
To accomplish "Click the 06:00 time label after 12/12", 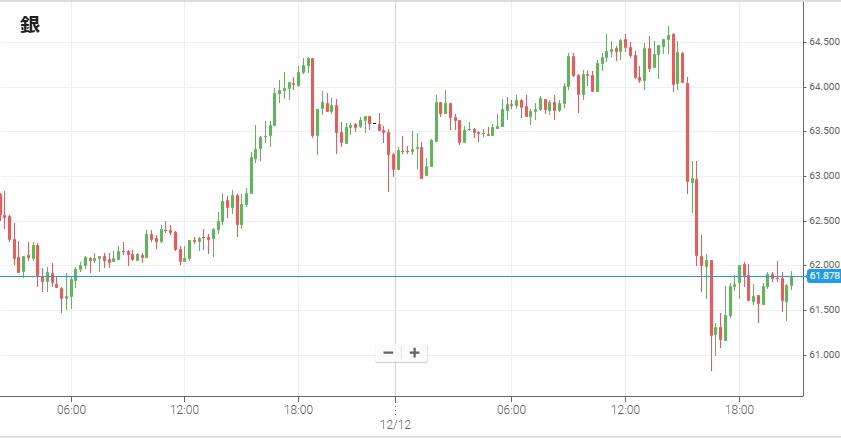I will pos(511,410).
